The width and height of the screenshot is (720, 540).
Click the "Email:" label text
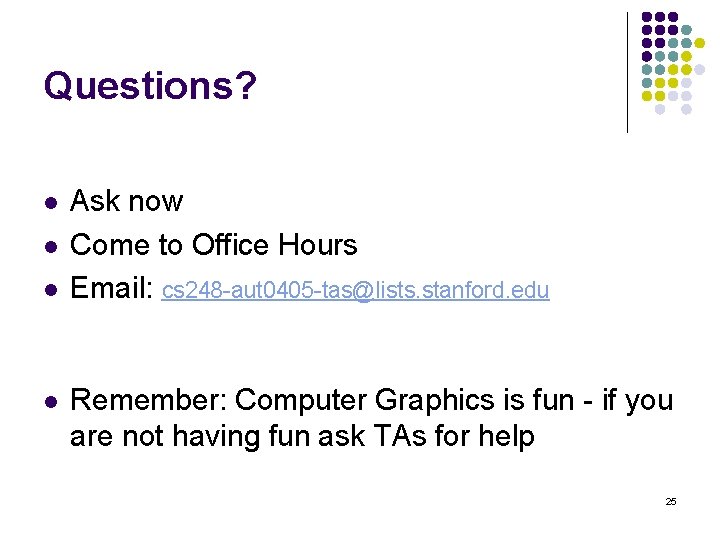point(110,289)
